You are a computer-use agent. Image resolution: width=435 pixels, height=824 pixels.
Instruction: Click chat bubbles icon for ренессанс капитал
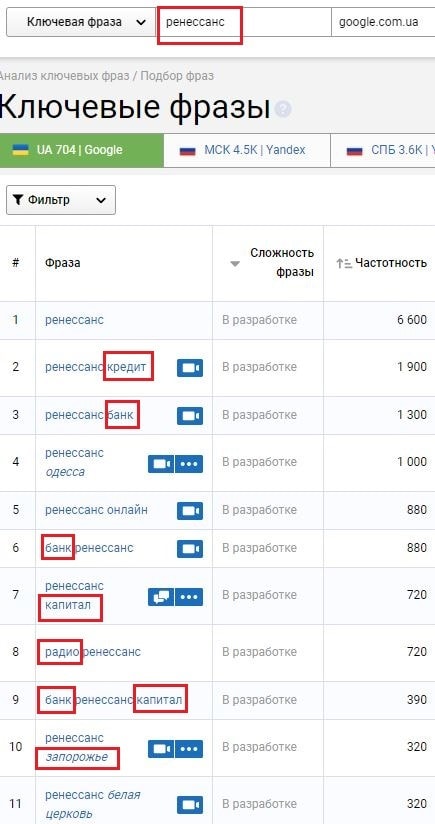161,597
